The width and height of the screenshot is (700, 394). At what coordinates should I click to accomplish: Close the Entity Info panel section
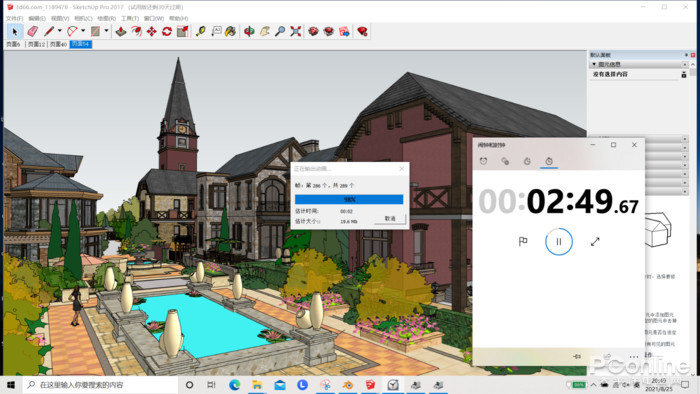click(x=684, y=65)
